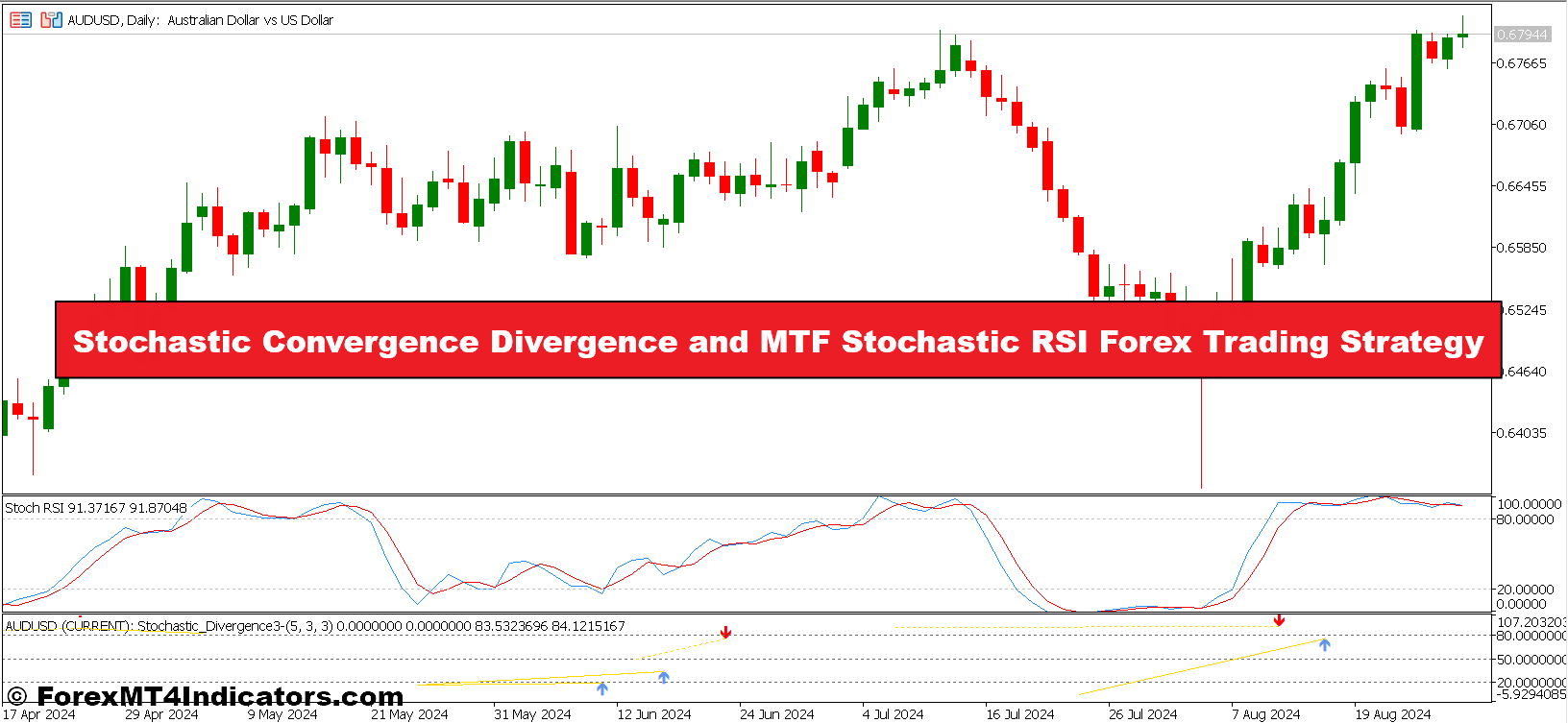Click the blue up arrow near 7 Aug

pos(1324,644)
